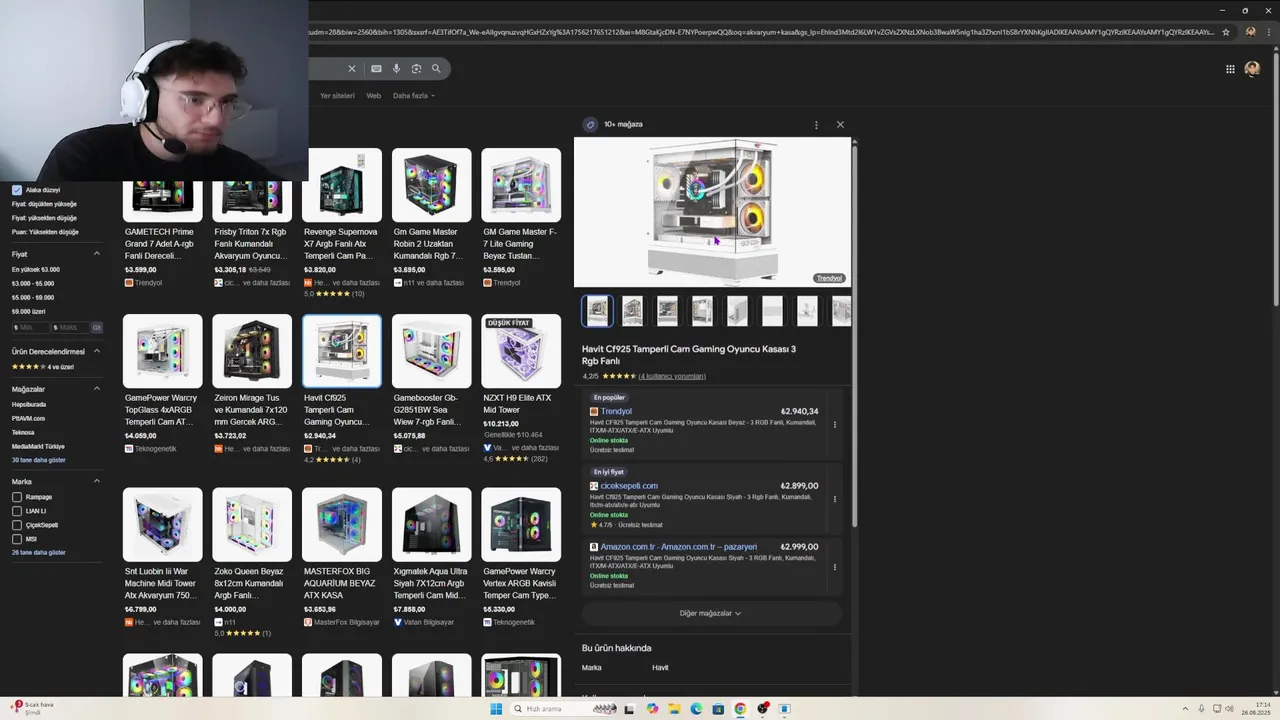Filter by the Hepsiburada store
This screenshot has height=720, width=1280.
pos(29,404)
